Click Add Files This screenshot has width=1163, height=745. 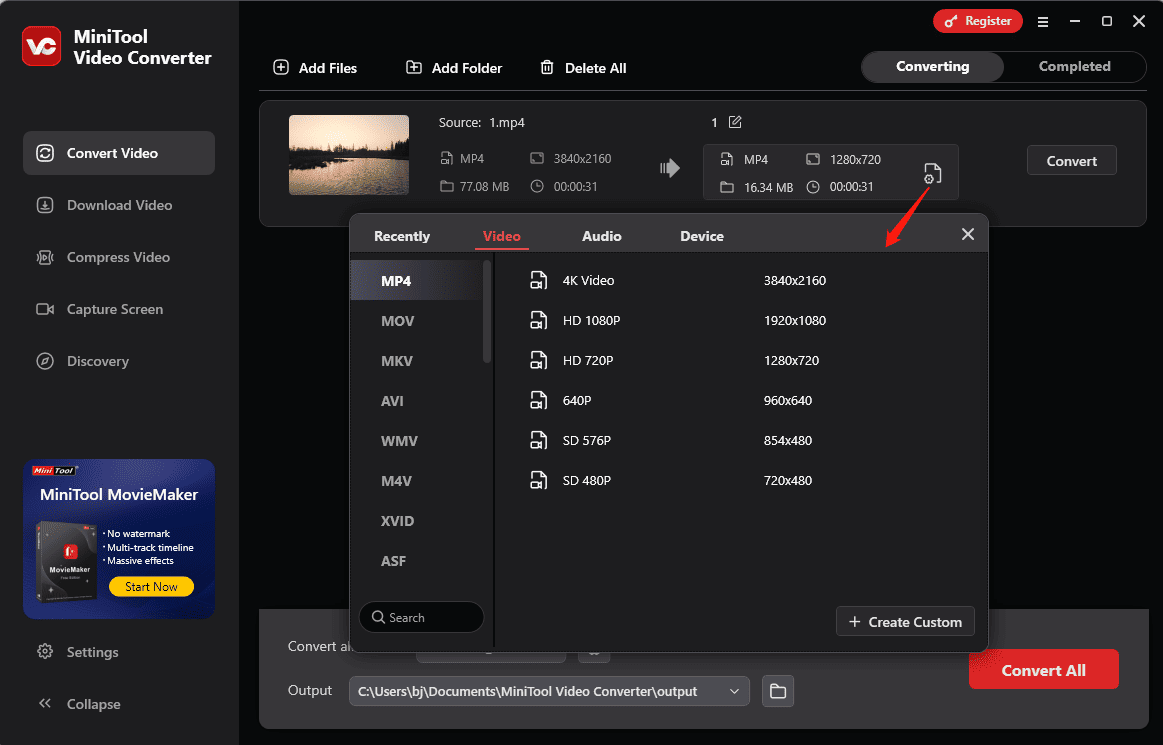tap(315, 68)
